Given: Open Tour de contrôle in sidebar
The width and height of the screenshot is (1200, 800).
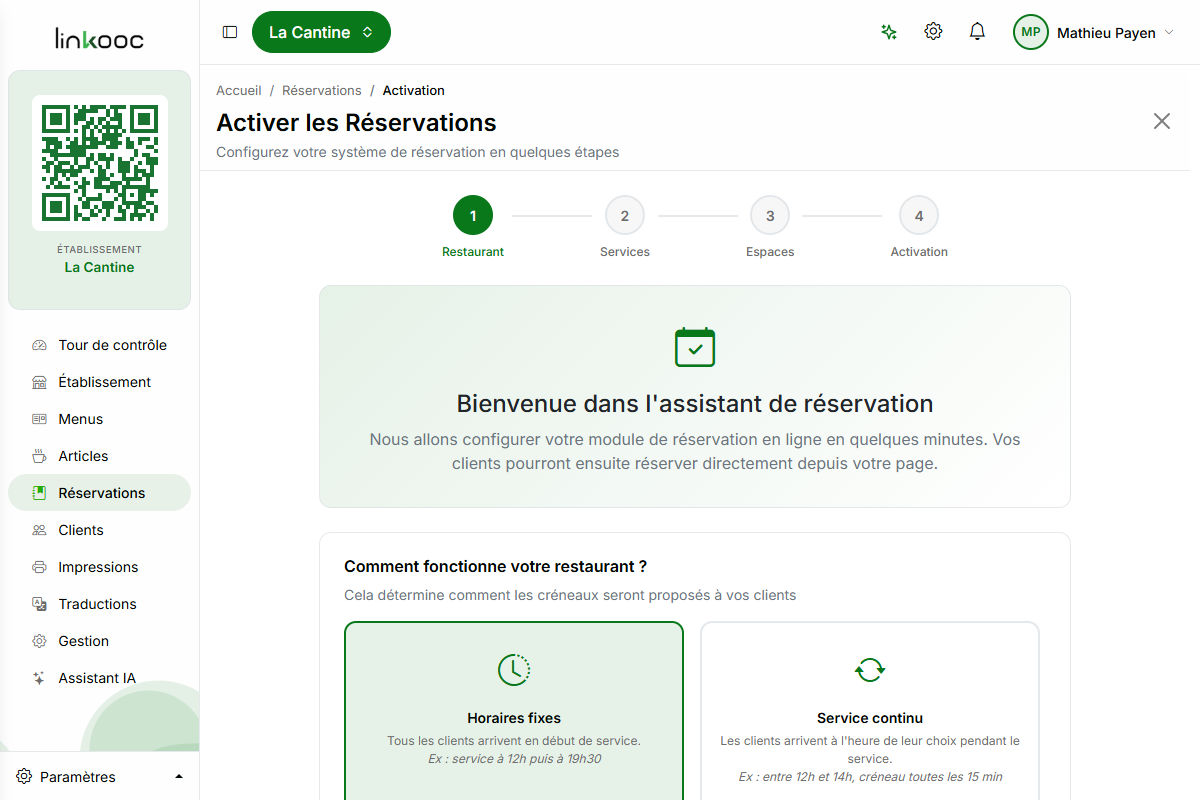Looking at the screenshot, I should pyautogui.click(x=100, y=345).
